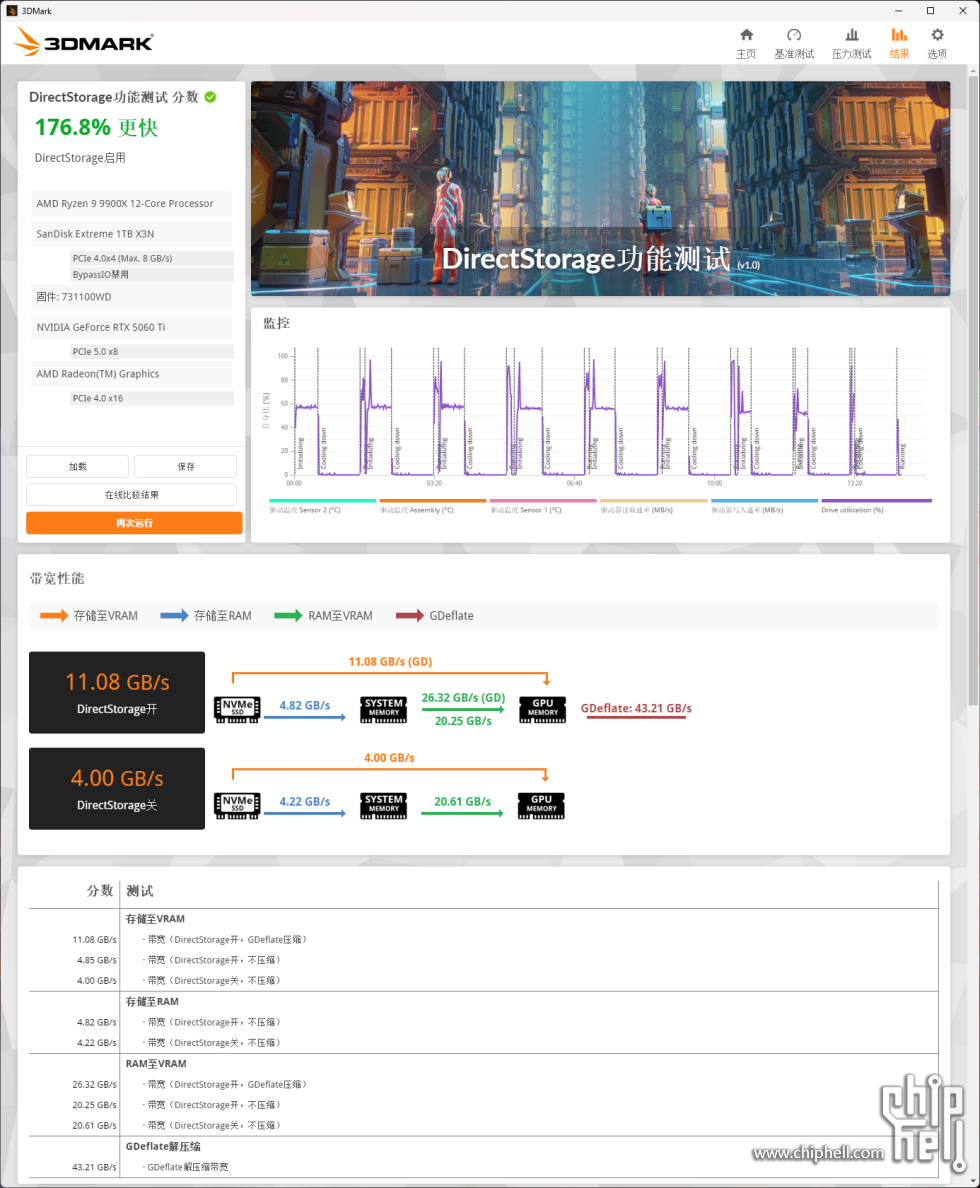Click the green RAM至VRAM arrow legend icon
Image resolution: width=980 pixels, height=1188 pixels.
[x=288, y=615]
